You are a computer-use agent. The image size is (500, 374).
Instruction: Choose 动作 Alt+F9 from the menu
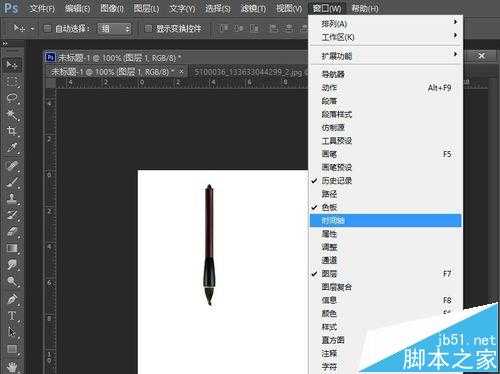[x=386, y=88]
